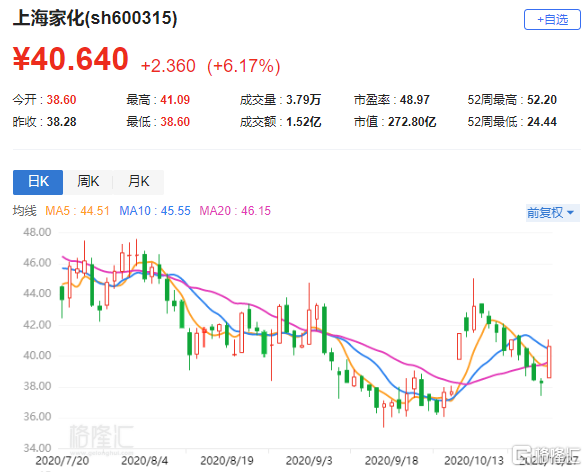The image size is (587, 472).
Task: Open the 前复权 adjustment dropdown
Action: click(x=553, y=213)
